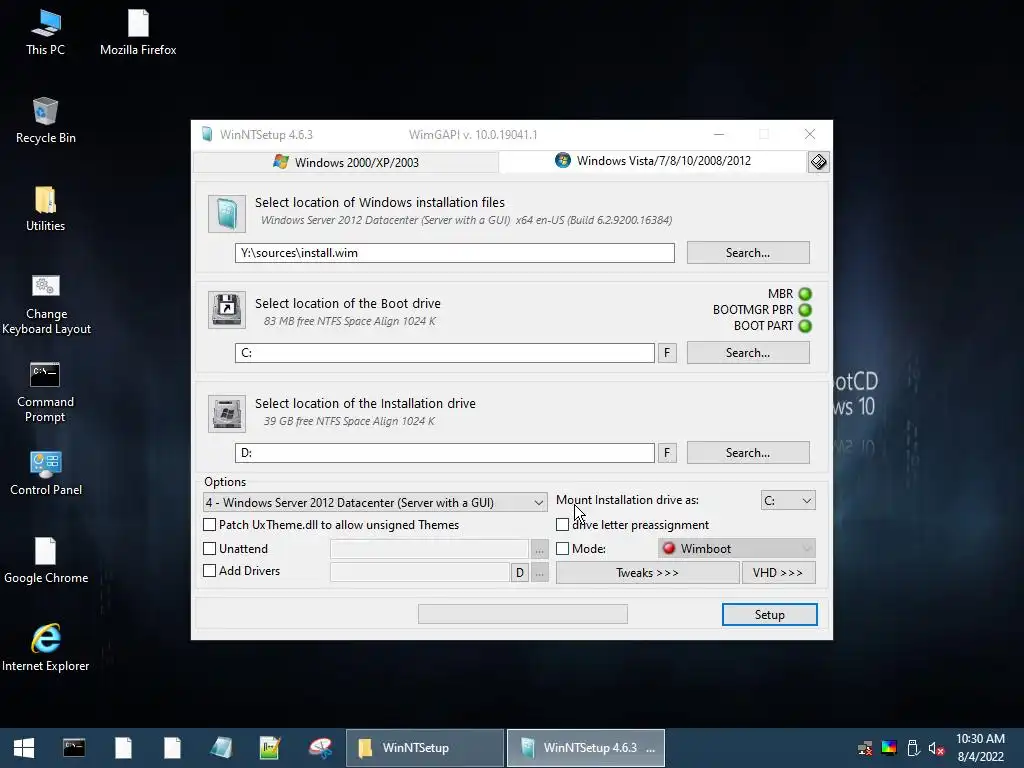The image size is (1024, 768).
Task: Open This PC desktop icon
Action: click(45, 33)
